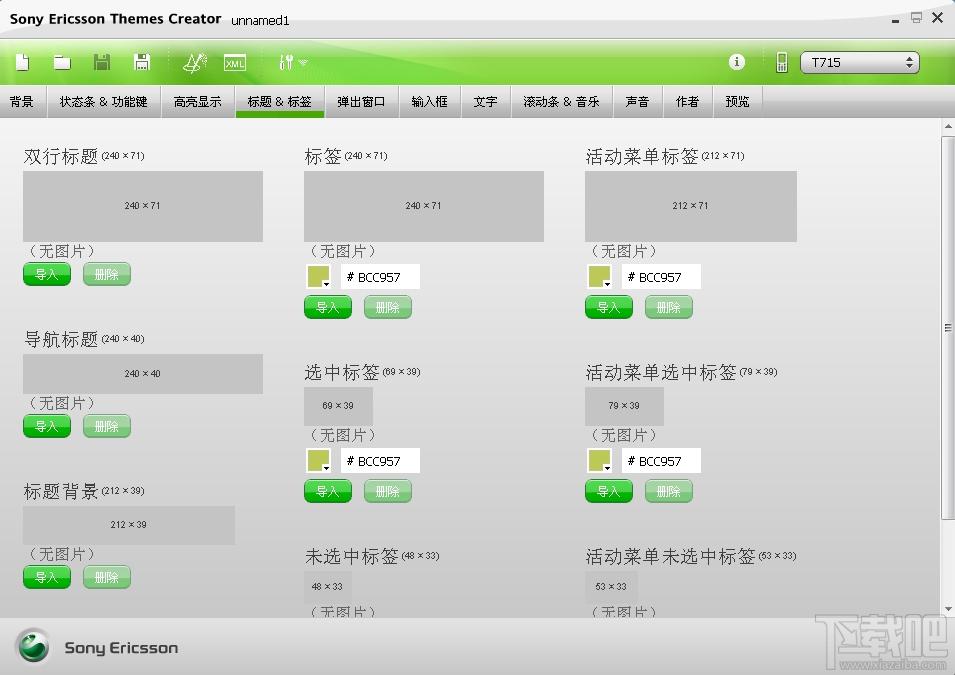Image resolution: width=955 pixels, height=675 pixels.
Task: Open the pencil and compass design tool
Action: point(195,62)
